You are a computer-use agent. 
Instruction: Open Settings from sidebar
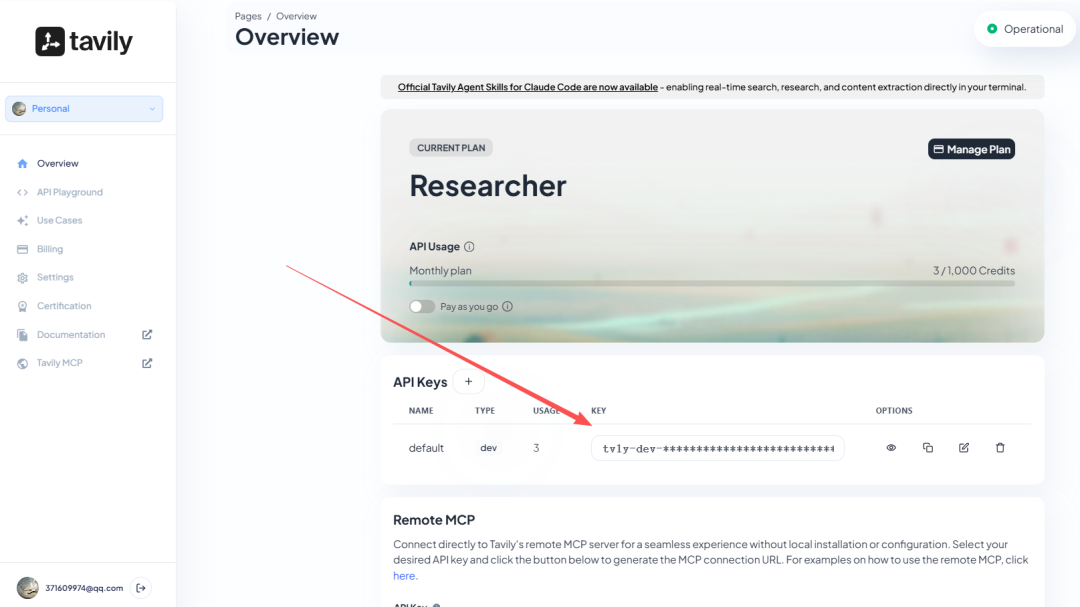click(x=55, y=277)
